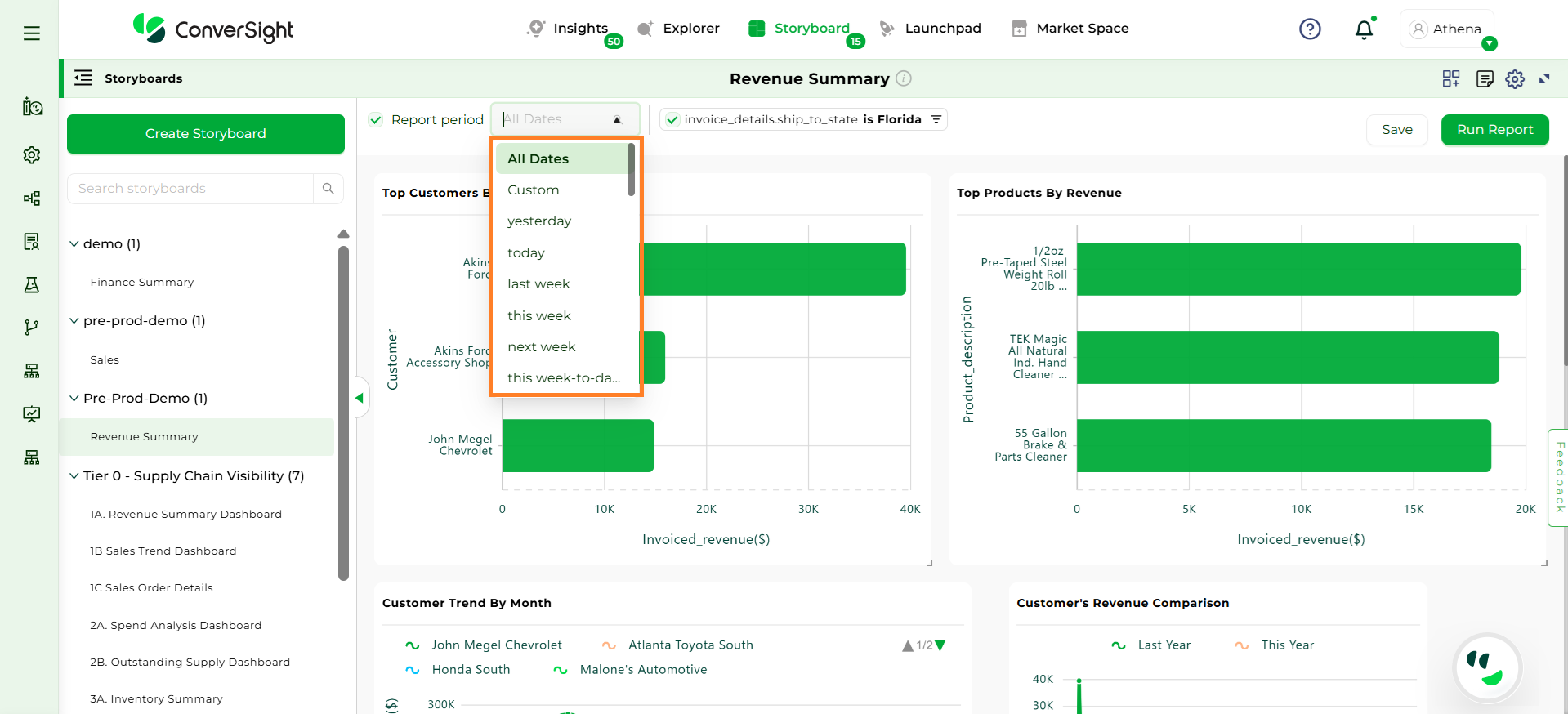
Task: Click the date dropdown list scrollbar
Action: click(631, 170)
